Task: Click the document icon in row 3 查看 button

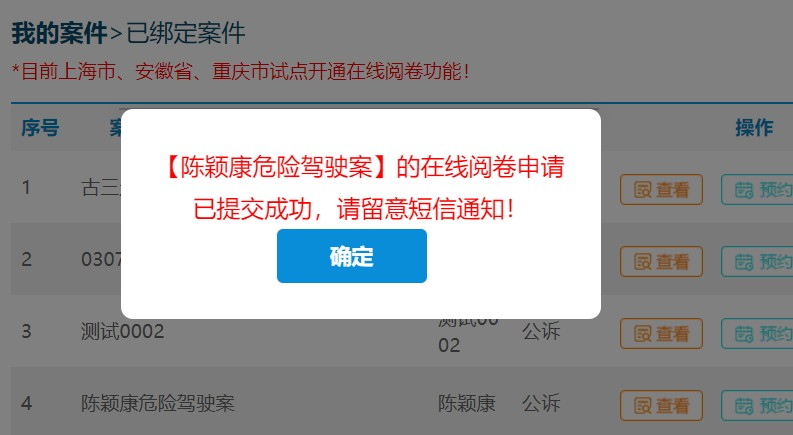Action: (643, 334)
